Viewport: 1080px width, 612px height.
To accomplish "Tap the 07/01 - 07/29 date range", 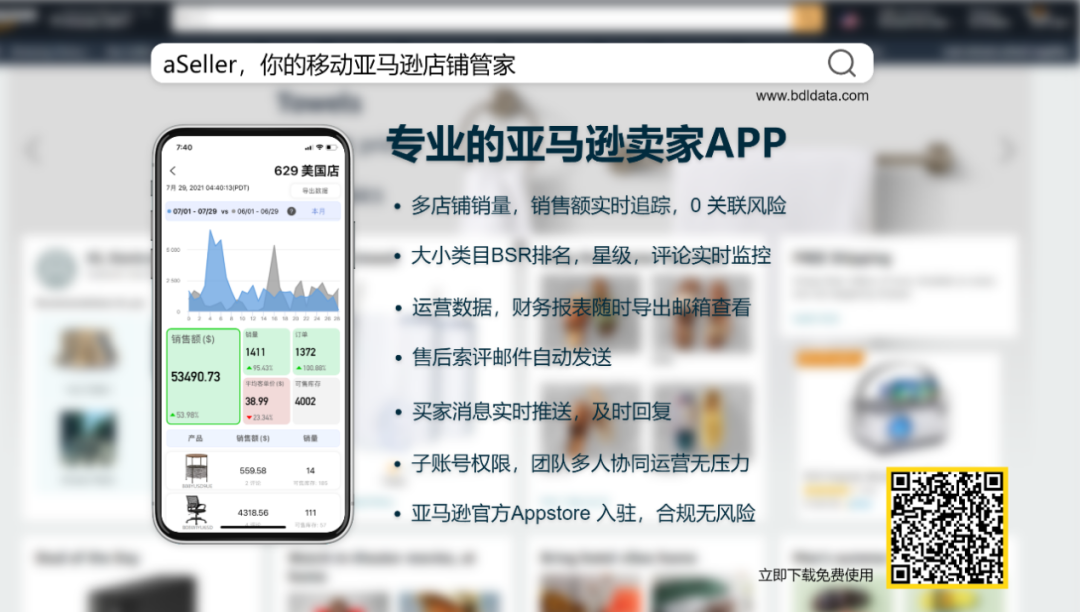I will [193, 211].
